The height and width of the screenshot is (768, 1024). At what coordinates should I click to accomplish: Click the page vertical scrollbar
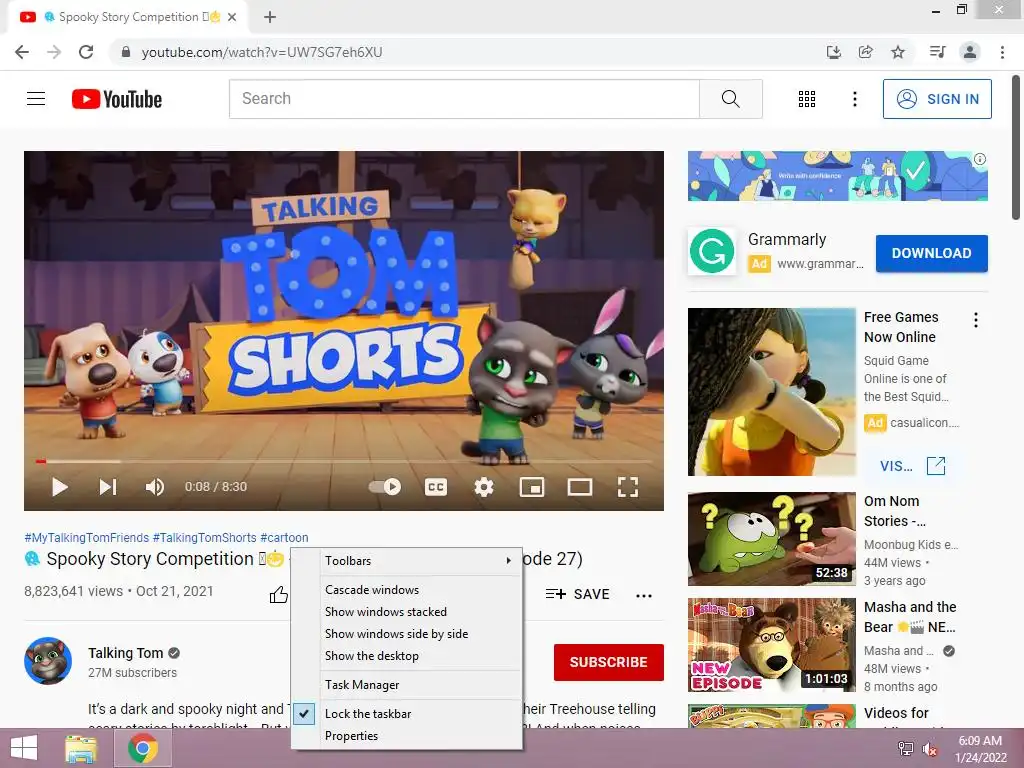point(1016,148)
